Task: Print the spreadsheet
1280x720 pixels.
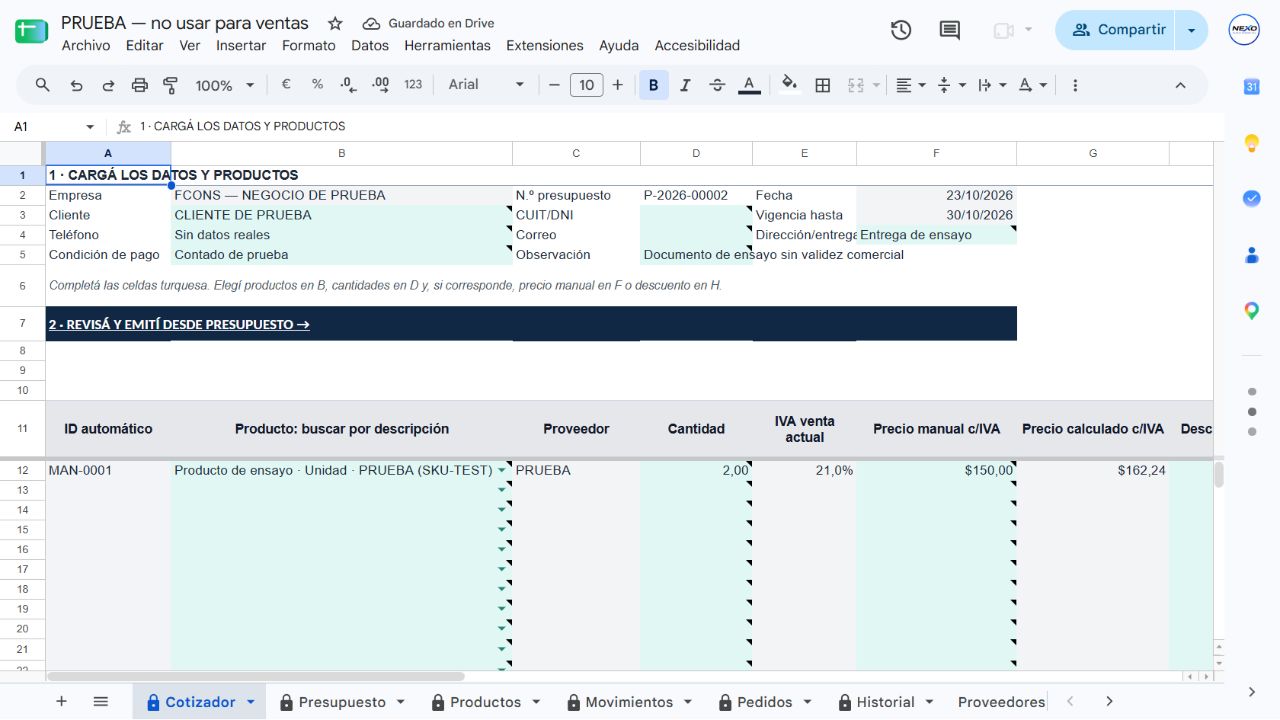Action: (140, 85)
